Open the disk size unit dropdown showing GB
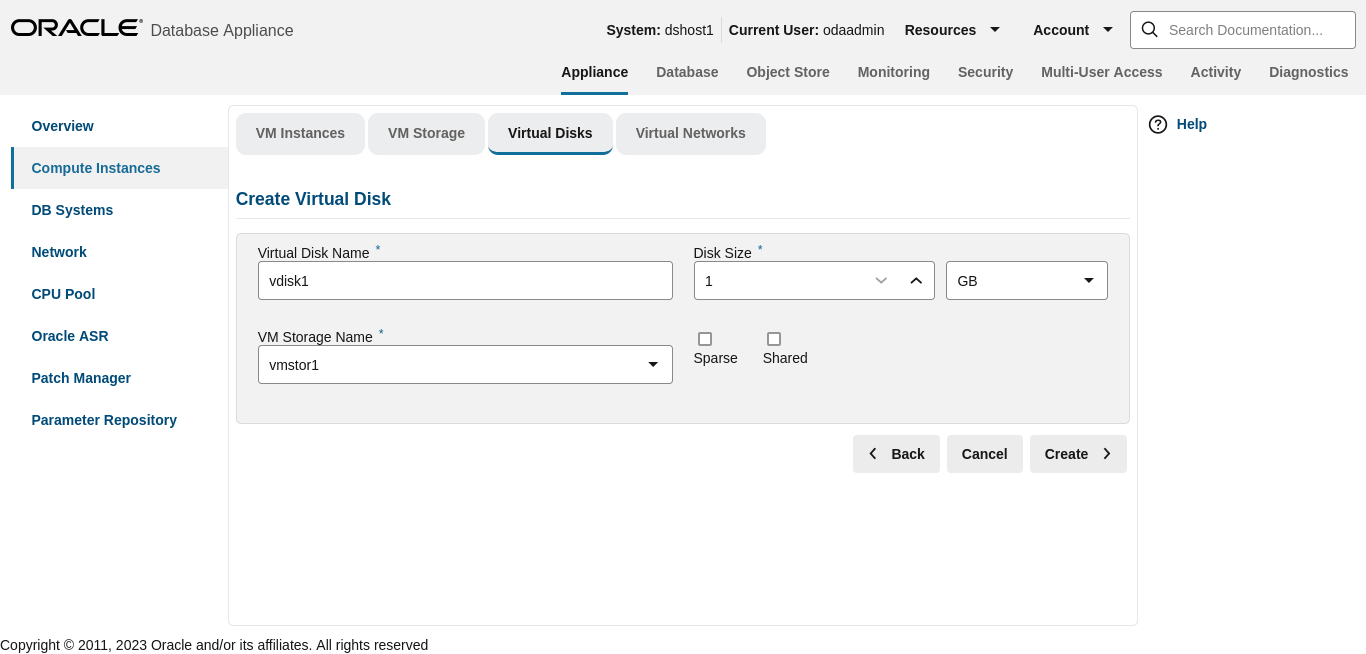 pyautogui.click(x=1088, y=280)
